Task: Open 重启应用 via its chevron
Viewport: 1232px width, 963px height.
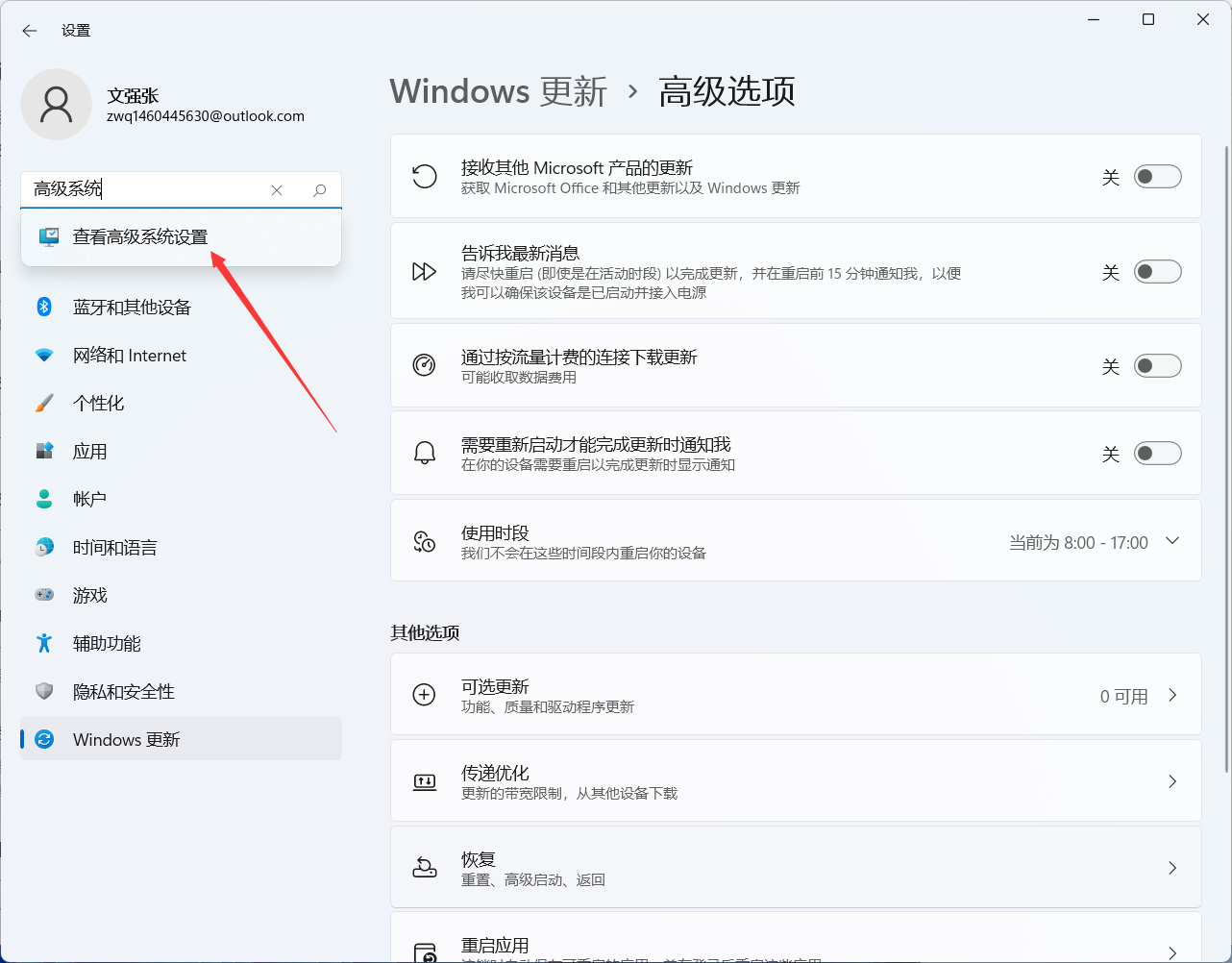Action: [x=1172, y=952]
